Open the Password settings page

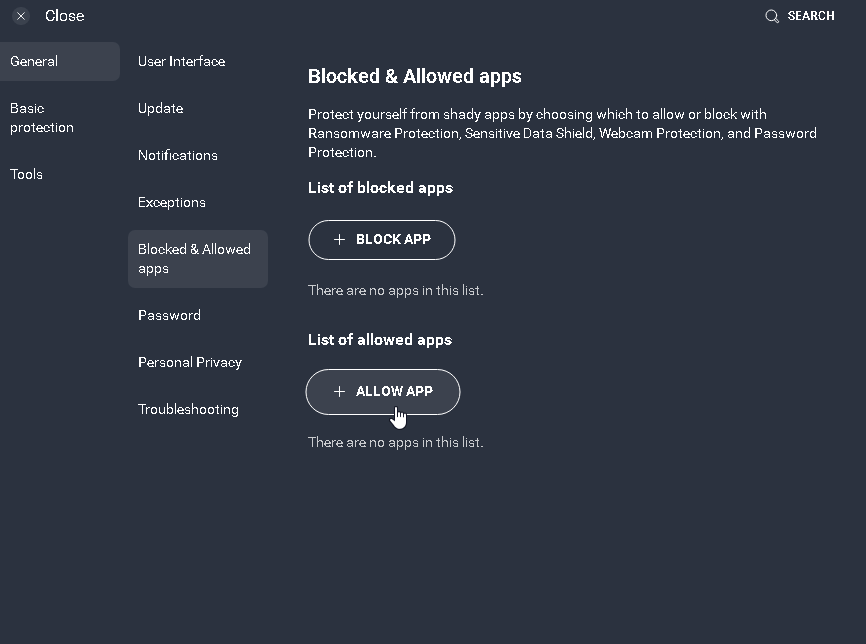pyautogui.click(x=169, y=315)
